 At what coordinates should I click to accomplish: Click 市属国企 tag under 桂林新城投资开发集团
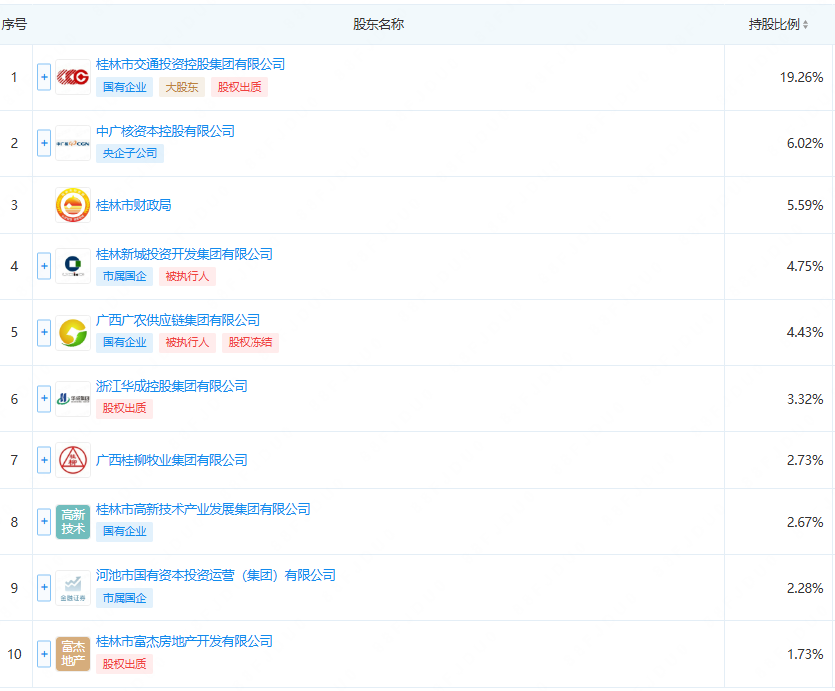click(x=125, y=276)
